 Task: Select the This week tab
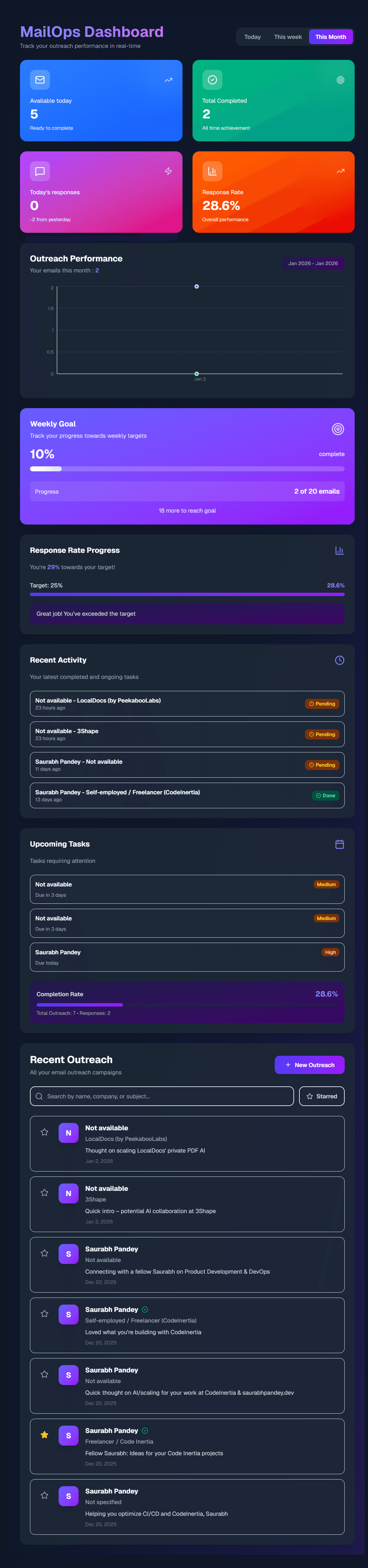click(288, 37)
